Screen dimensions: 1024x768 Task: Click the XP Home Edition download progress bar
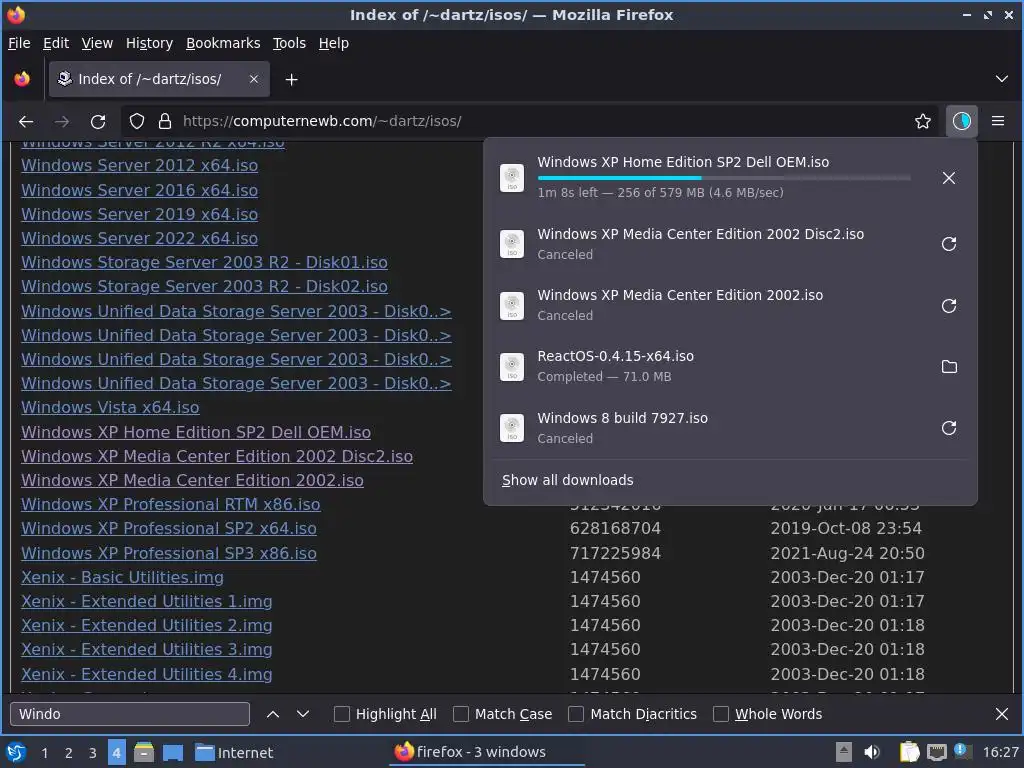(x=724, y=178)
